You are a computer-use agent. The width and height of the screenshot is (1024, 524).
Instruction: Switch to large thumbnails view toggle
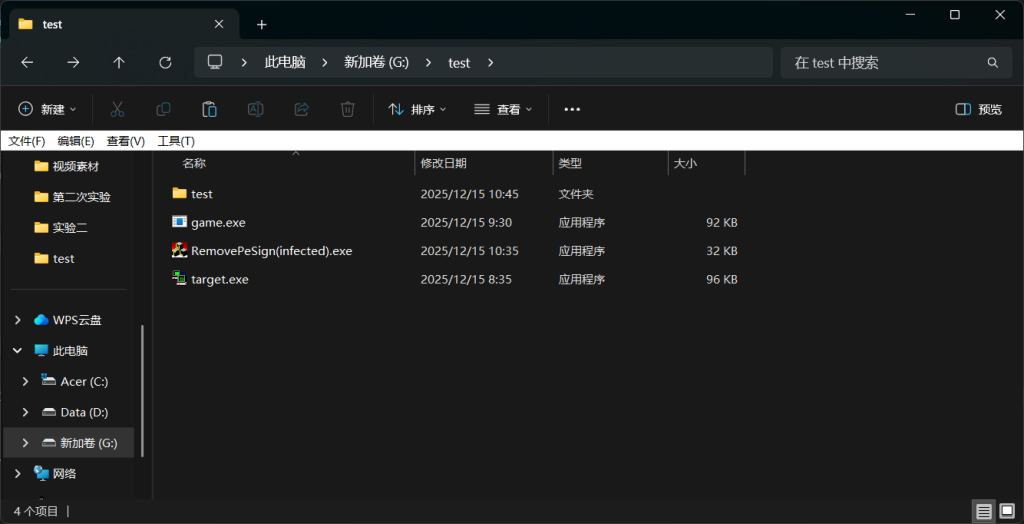(1006, 511)
